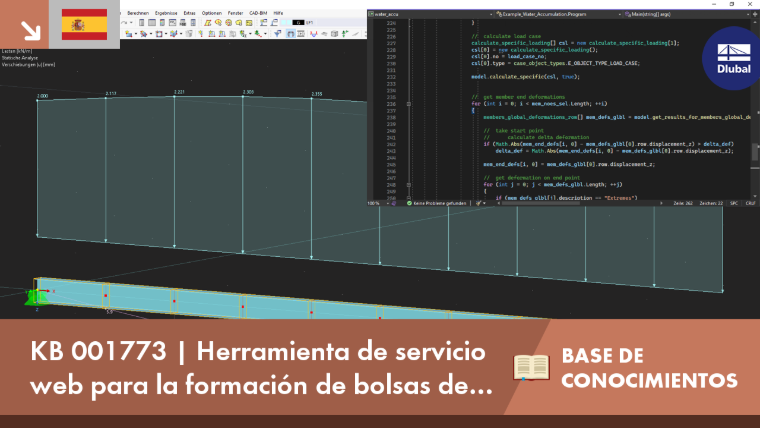Viewport: 760px width, 428px height.
Task: Open the Berechnen menu
Action: (138, 13)
